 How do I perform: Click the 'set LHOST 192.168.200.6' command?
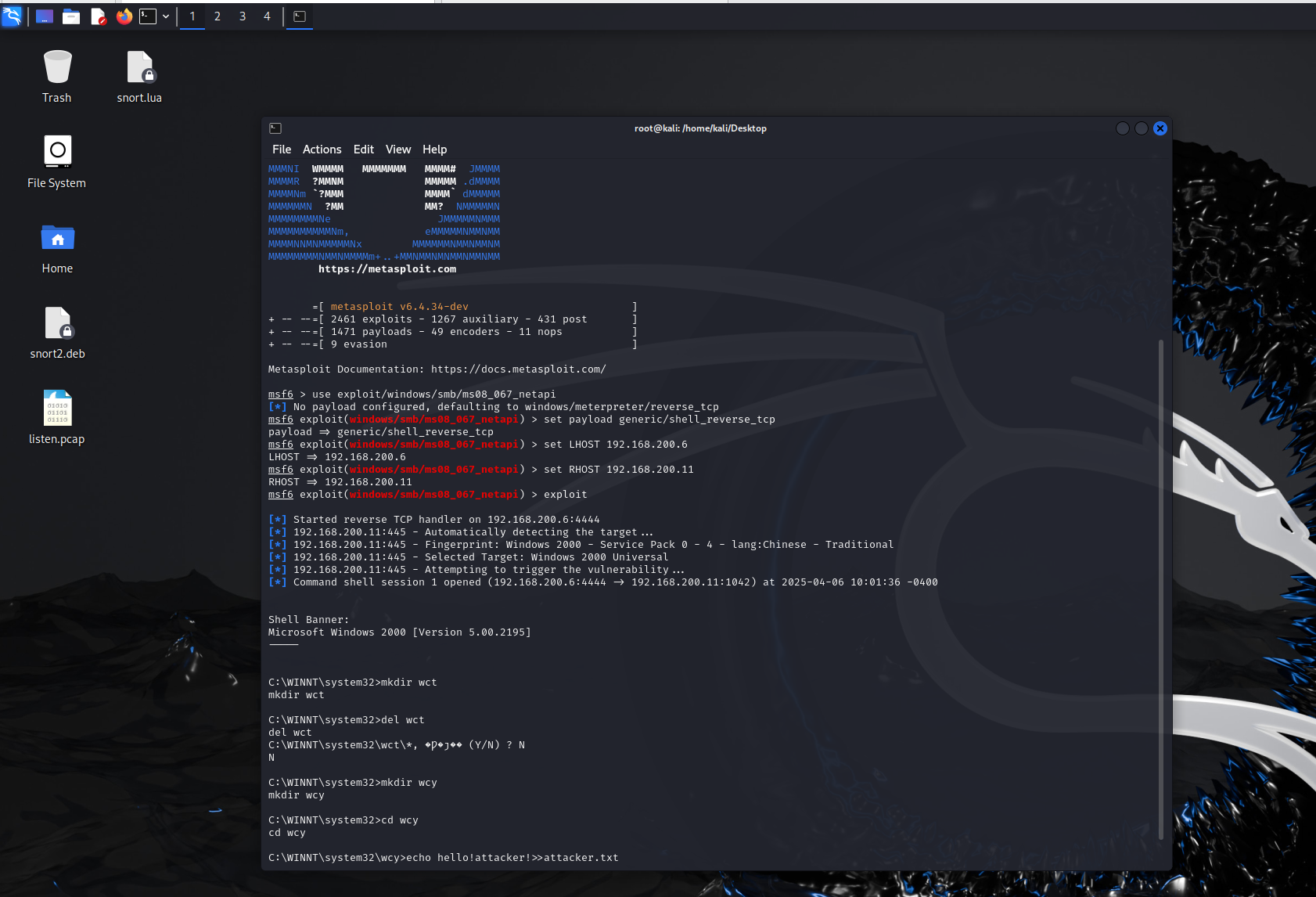tap(616, 445)
